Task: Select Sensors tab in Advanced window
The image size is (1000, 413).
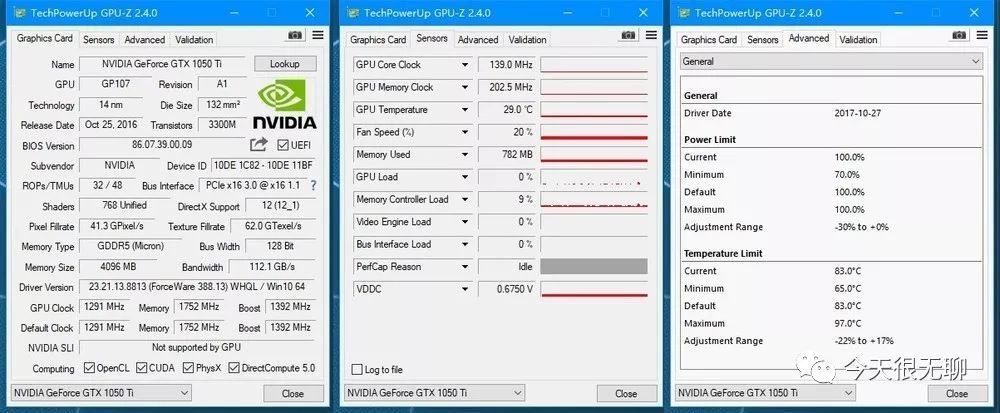Action: tap(763, 40)
